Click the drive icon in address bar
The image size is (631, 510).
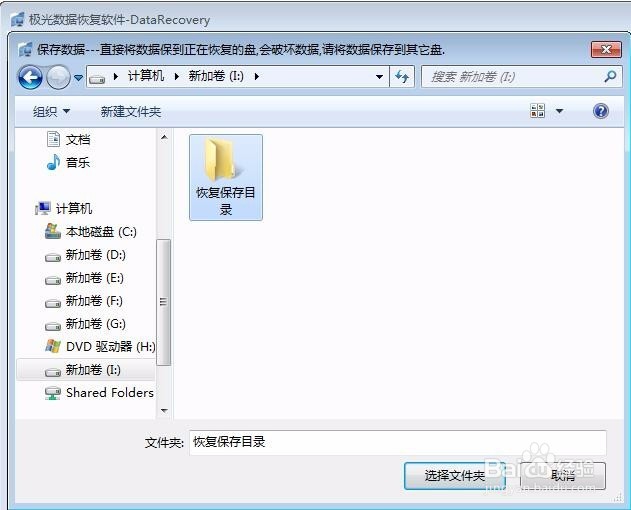(x=97, y=78)
